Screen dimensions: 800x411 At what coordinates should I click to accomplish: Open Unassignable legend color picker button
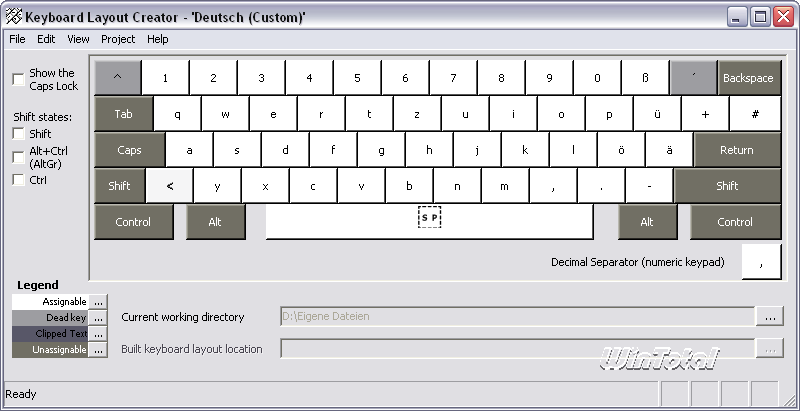98,350
